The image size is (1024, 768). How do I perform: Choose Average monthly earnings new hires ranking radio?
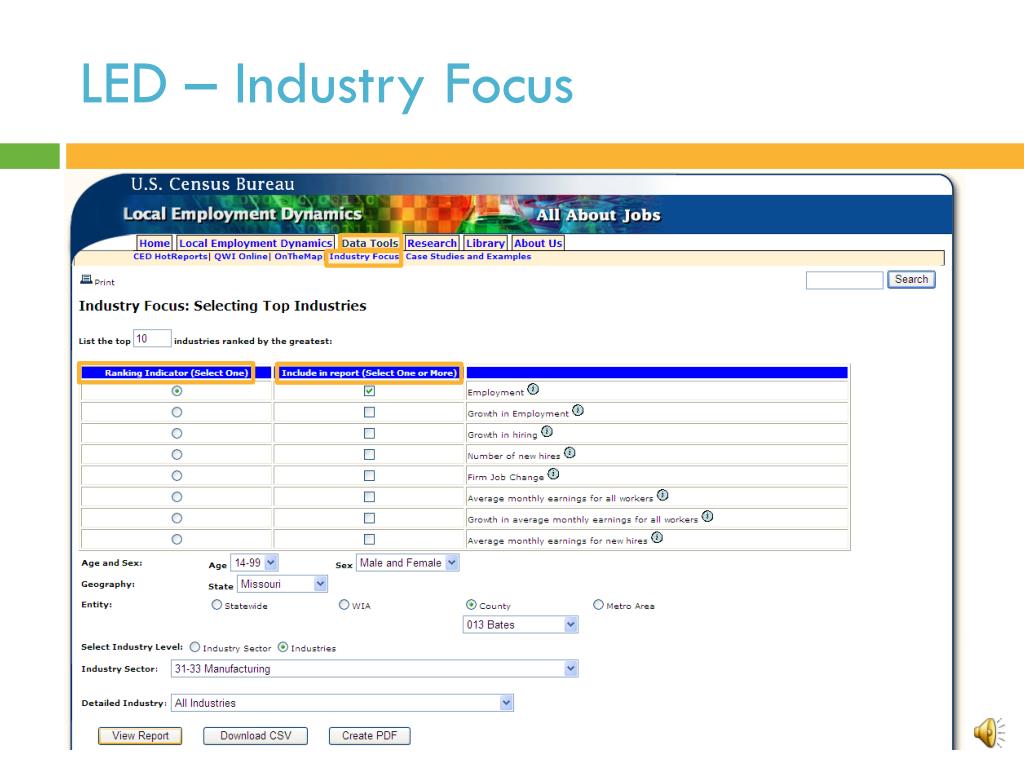176,539
